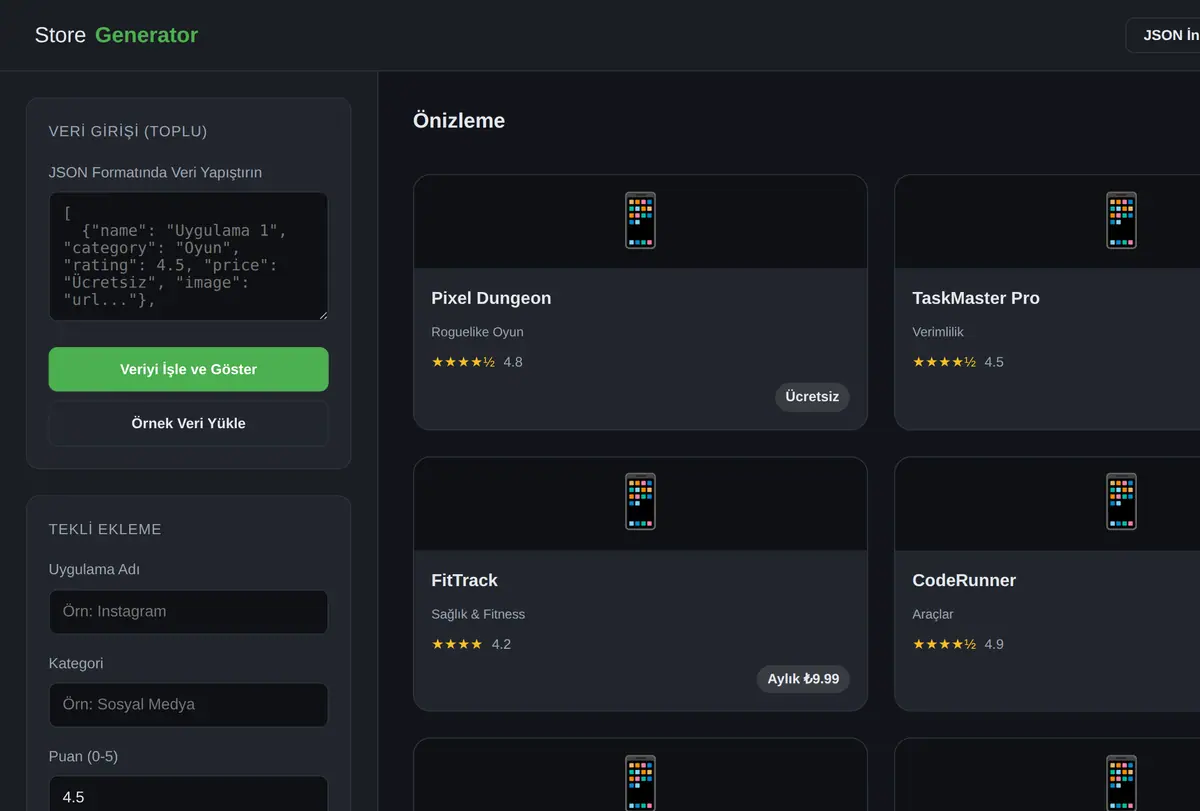This screenshot has height=811, width=1200.
Task: Click the JSON button in the header
Action: [x=1163, y=35]
